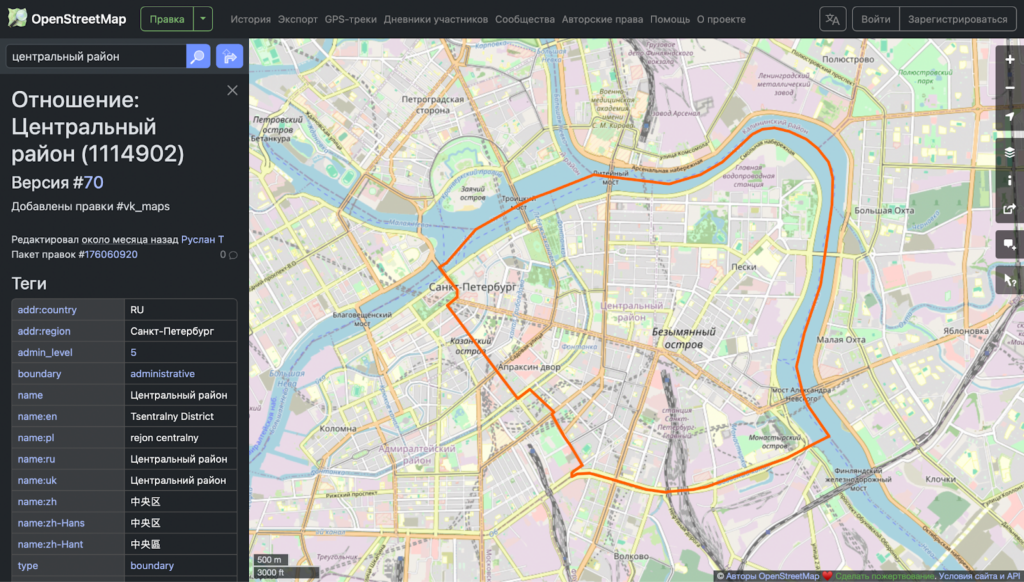Click the Войти login button
Screen dimensions: 1024x582
pos(875,19)
